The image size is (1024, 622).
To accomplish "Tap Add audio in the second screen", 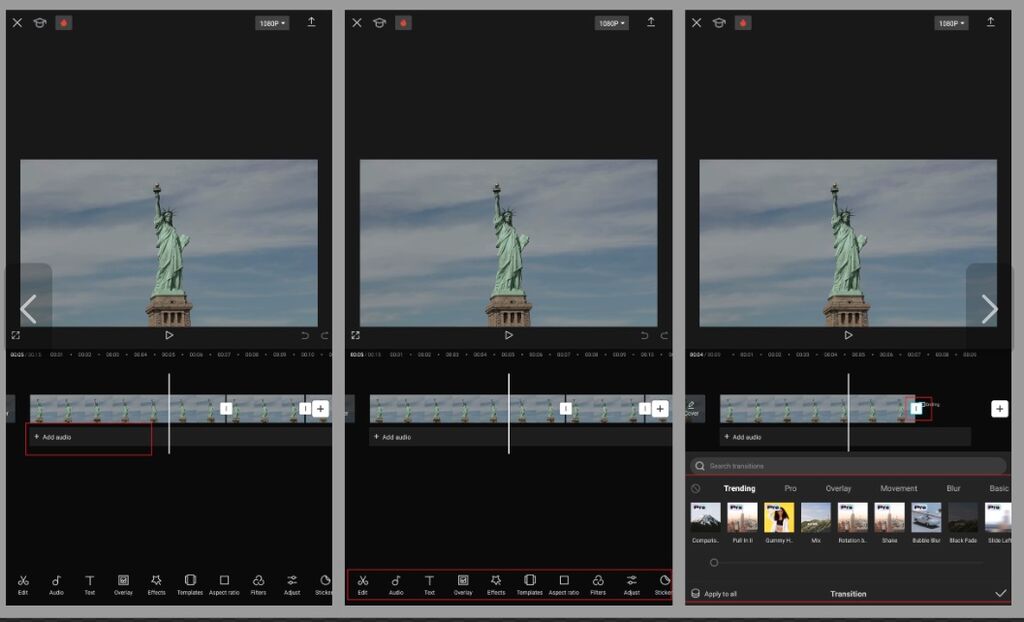I will click(x=392, y=437).
